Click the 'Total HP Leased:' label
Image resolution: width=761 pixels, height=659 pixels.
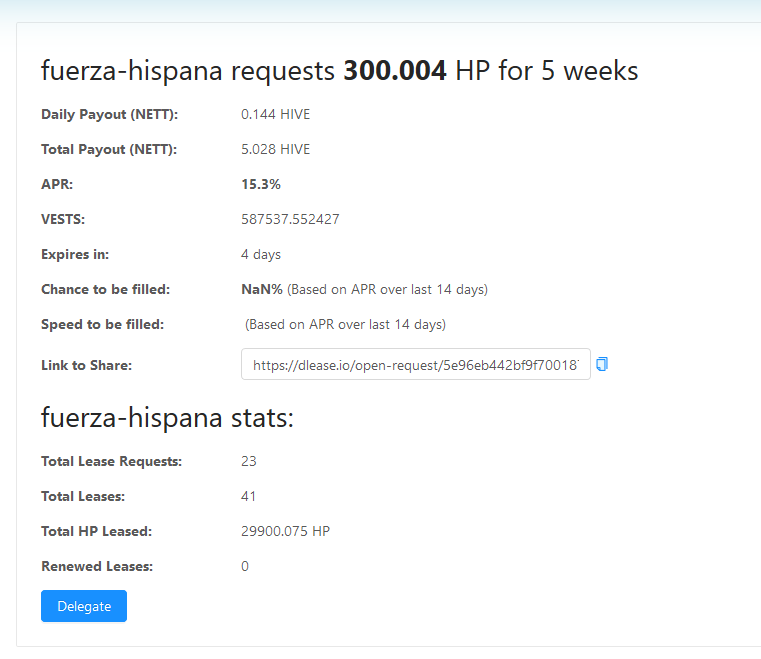(x=97, y=531)
